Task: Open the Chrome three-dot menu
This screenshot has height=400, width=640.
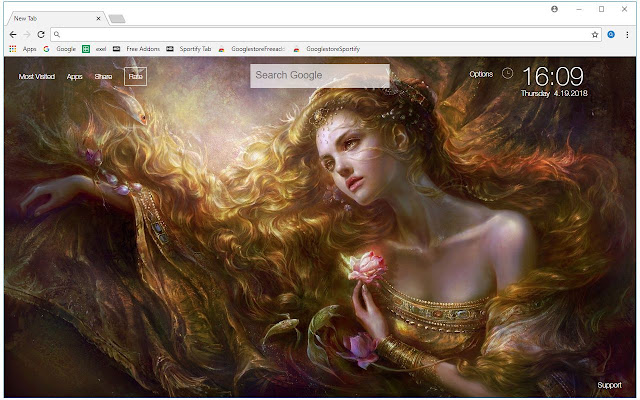Action: pos(627,35)
